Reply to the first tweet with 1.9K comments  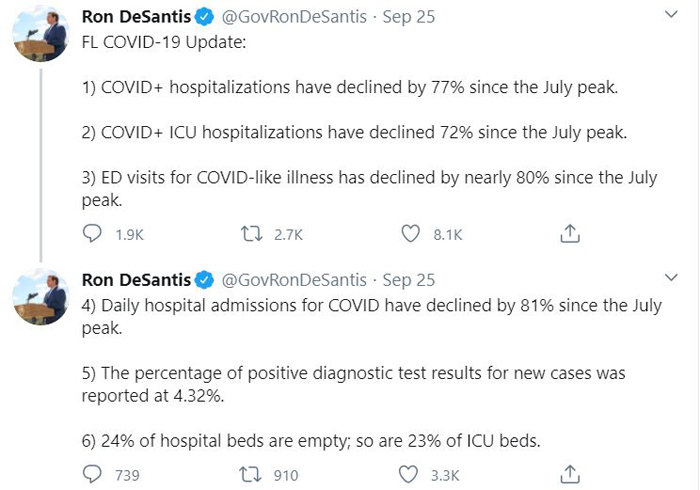pyautogui.click(x=92, y=233)
